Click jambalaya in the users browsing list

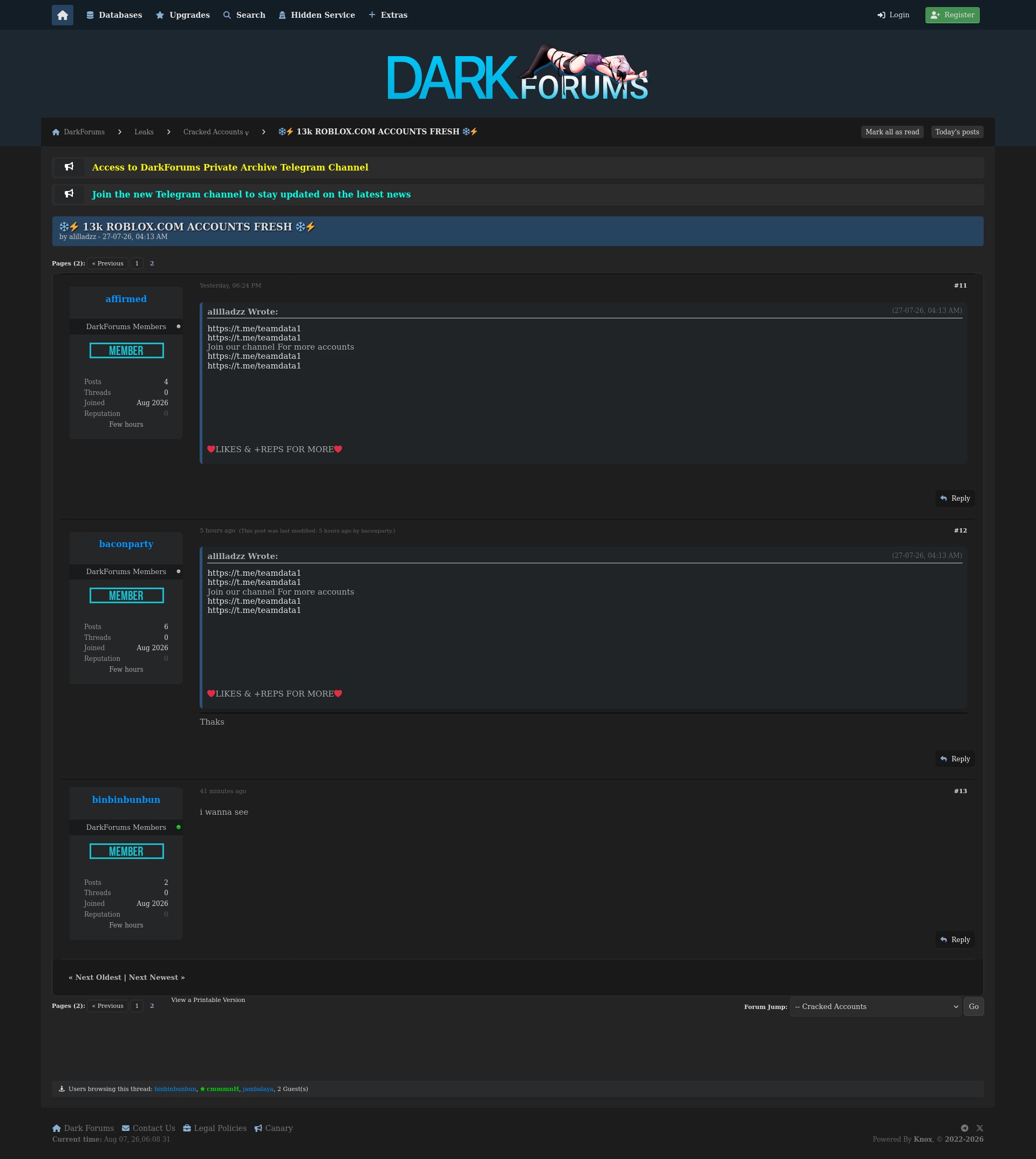tap(258, 1089)
